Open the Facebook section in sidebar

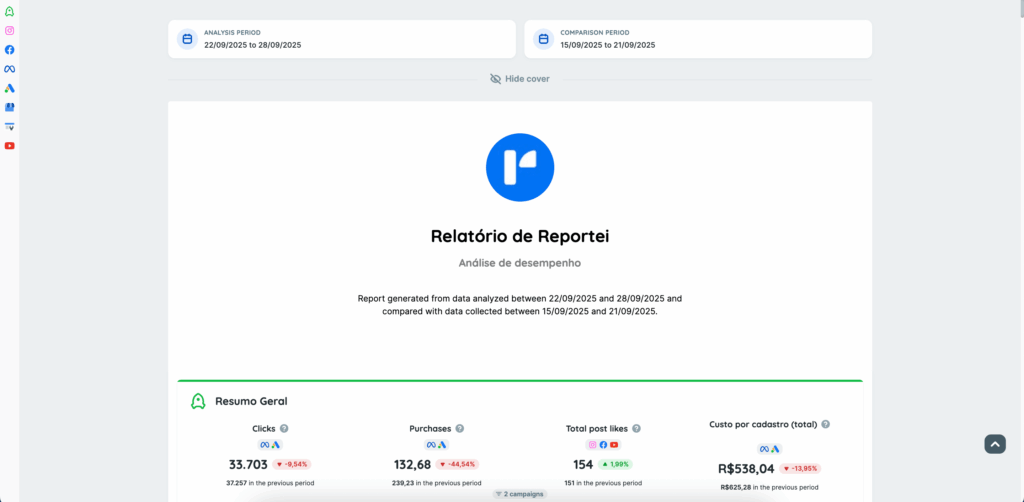[x=10, y=50]
